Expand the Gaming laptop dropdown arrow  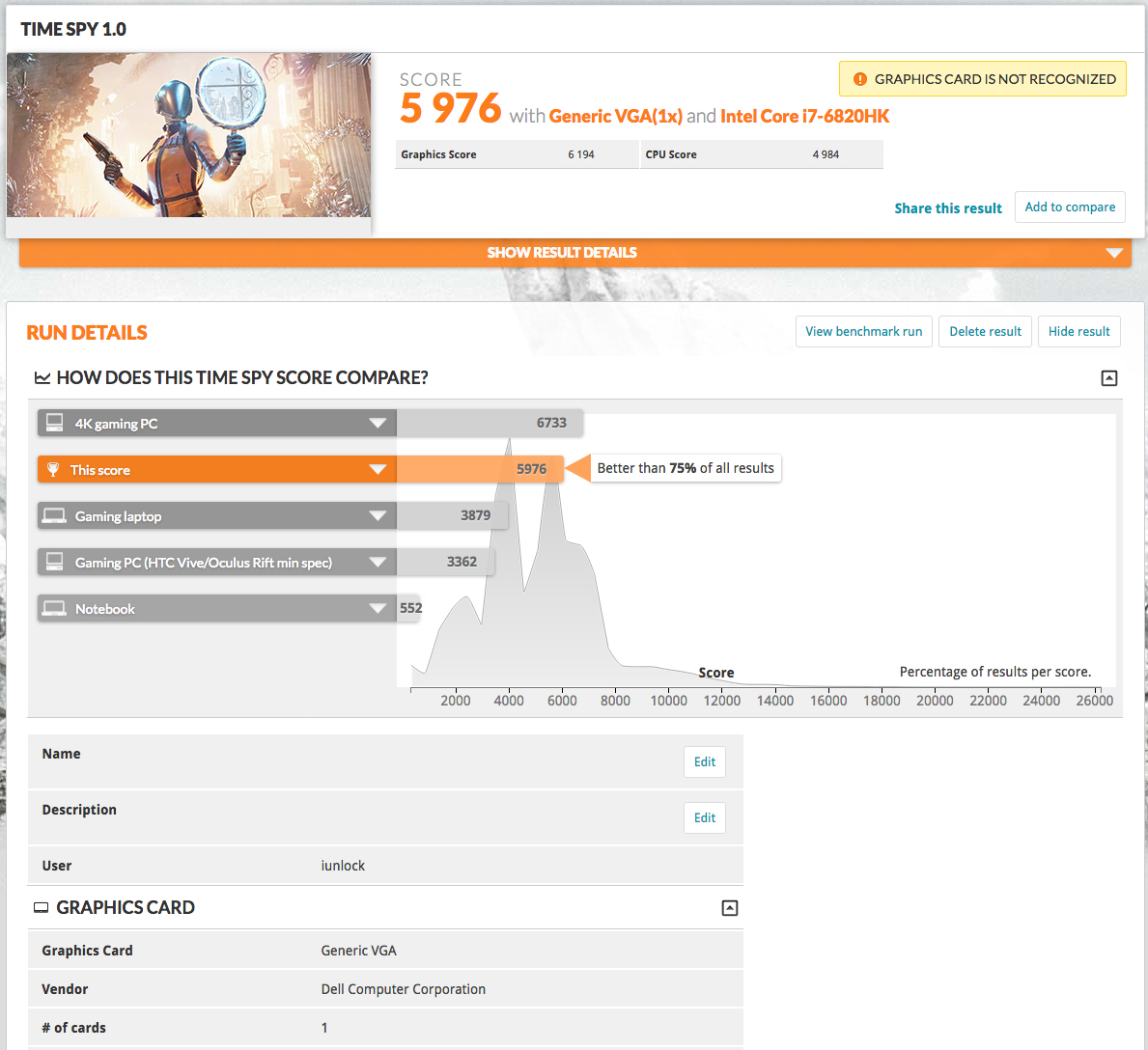point(378,516)
